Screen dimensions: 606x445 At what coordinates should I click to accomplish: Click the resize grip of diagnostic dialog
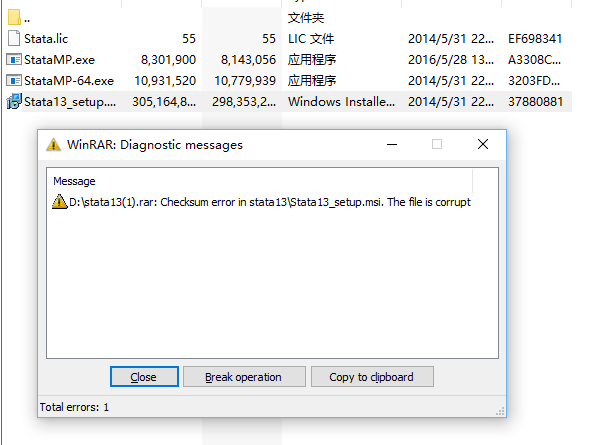500,411
